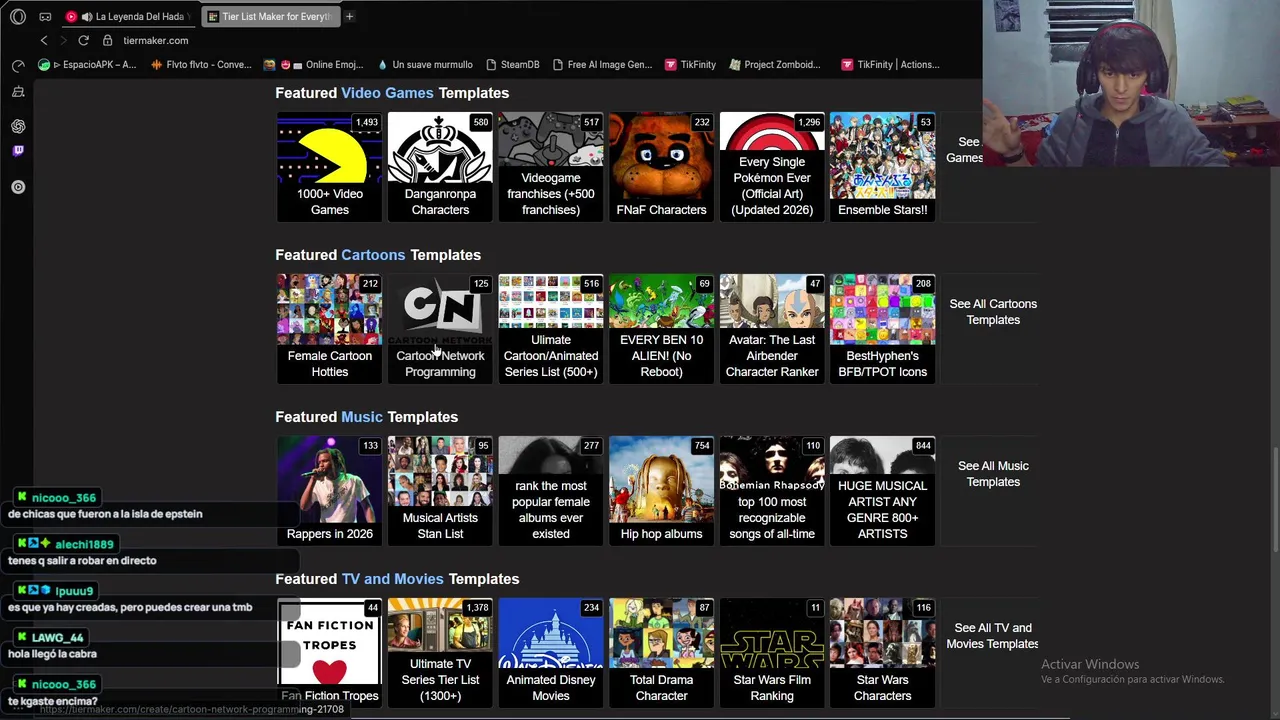Open the Opera menu logo icon

[x=18, y=16]
